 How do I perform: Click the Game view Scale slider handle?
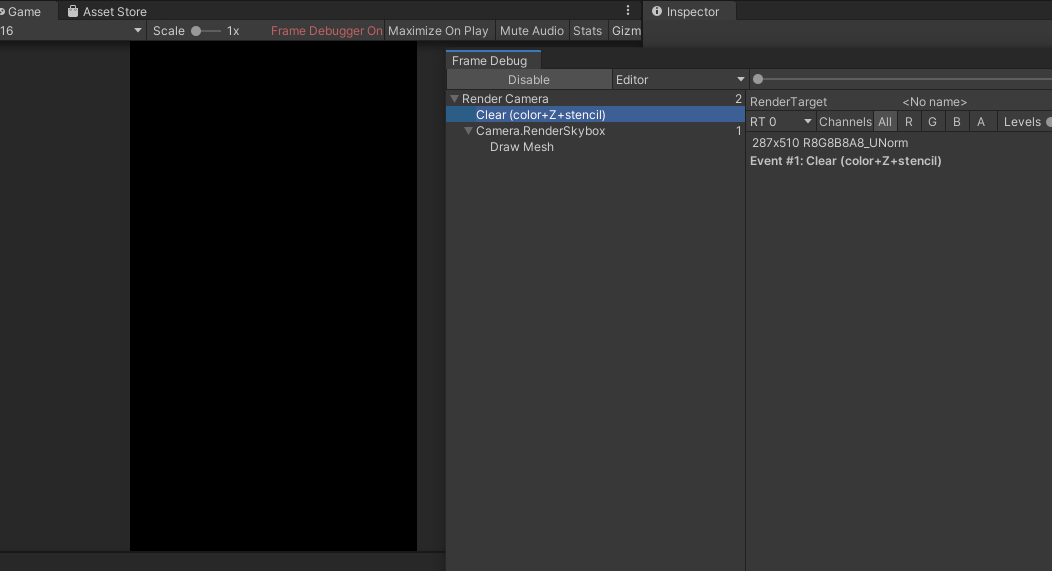[196, 31]
